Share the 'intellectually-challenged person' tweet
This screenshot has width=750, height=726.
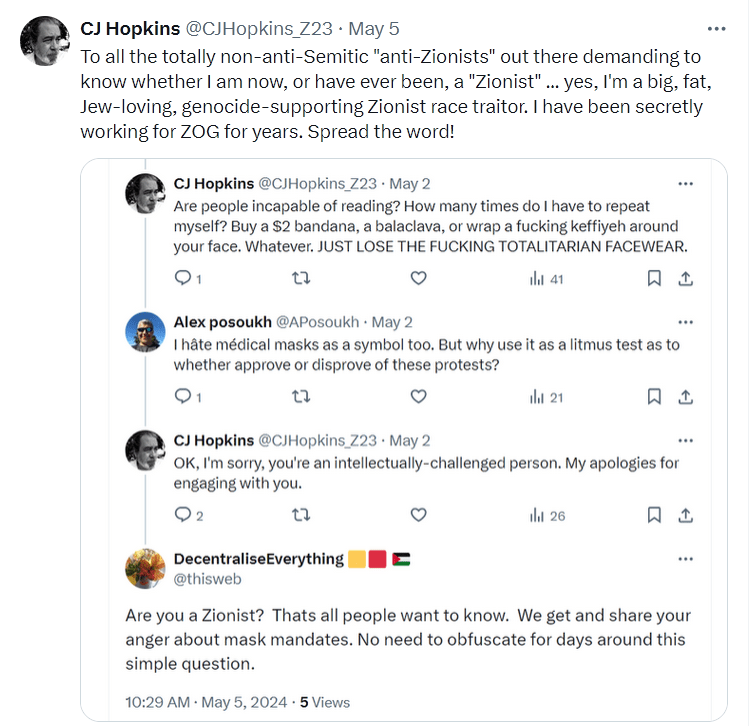[x=686, y=515]
